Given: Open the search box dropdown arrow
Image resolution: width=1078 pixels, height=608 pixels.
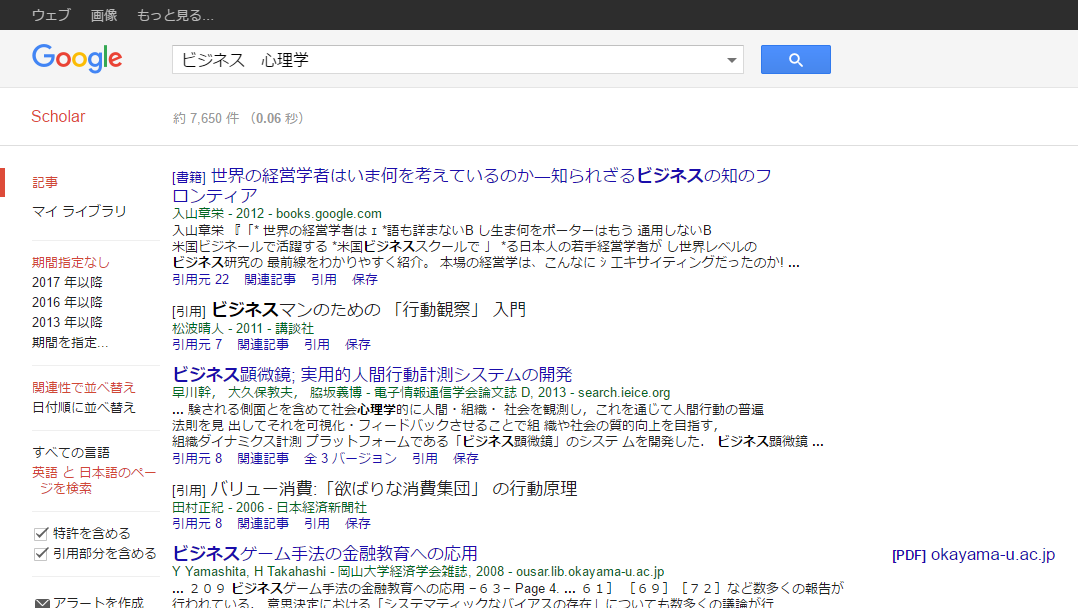Looking at the screenshot, I should click(732, 61).
